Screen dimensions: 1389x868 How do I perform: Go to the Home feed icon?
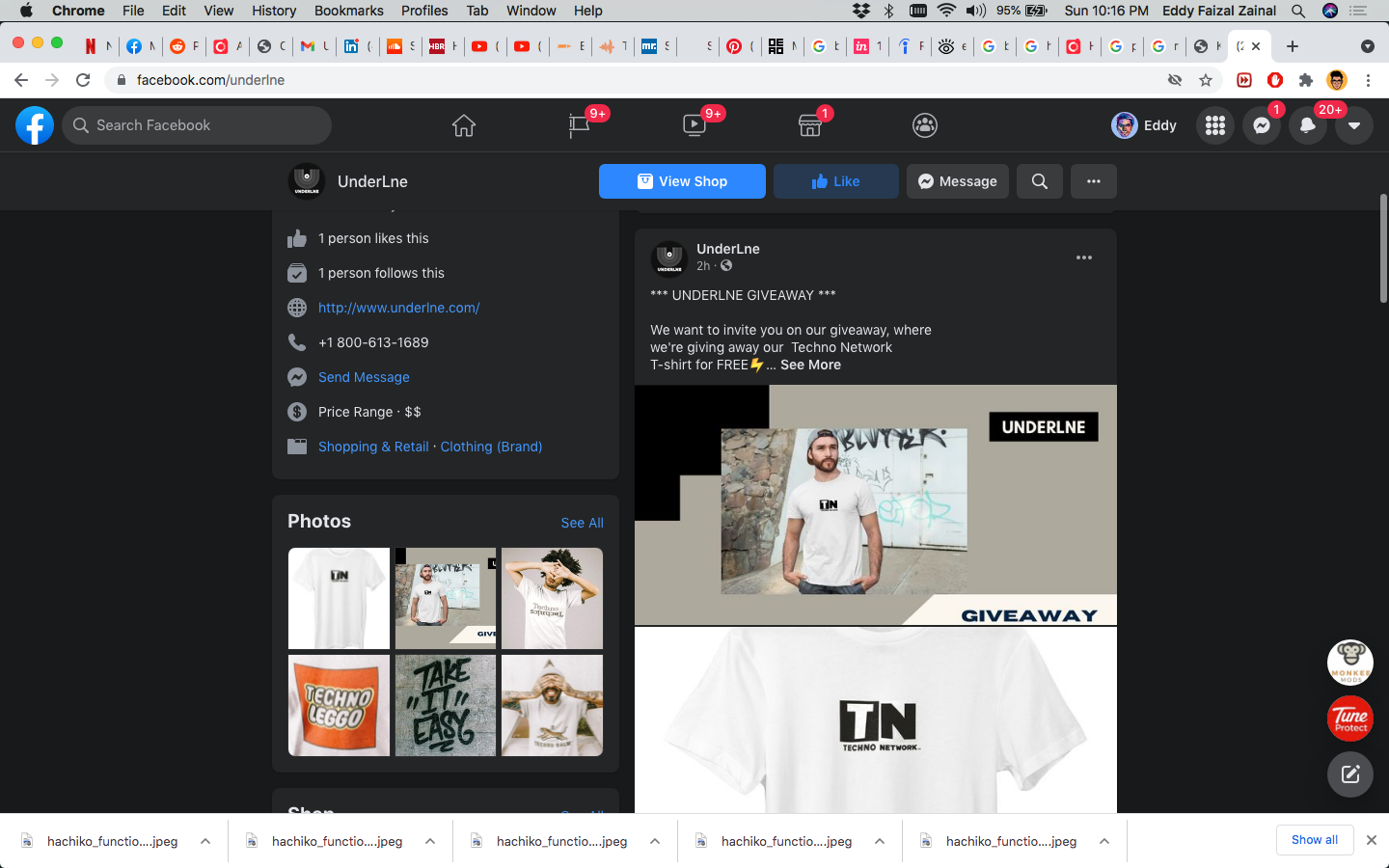click(x=464, y=125)
